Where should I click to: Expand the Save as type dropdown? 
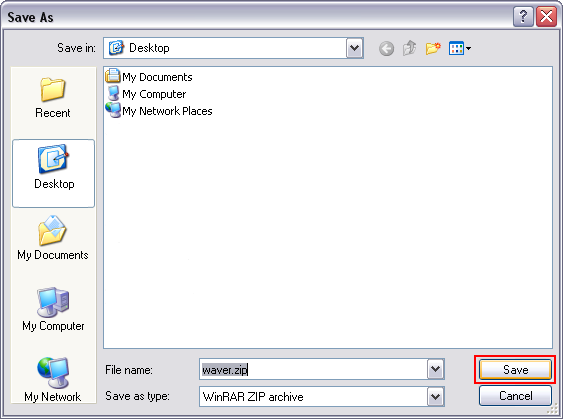[x=436, y=397]
